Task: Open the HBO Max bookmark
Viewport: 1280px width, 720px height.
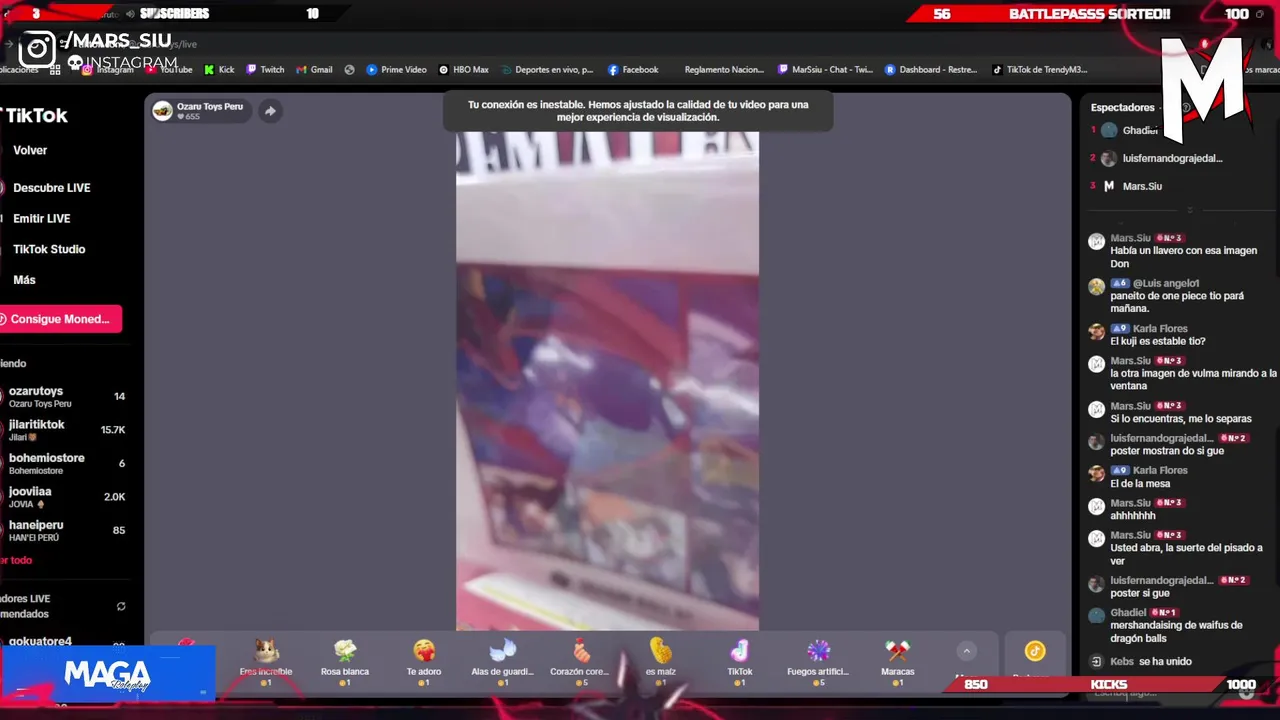Action: pyautogui.click(x=463, y=70)
